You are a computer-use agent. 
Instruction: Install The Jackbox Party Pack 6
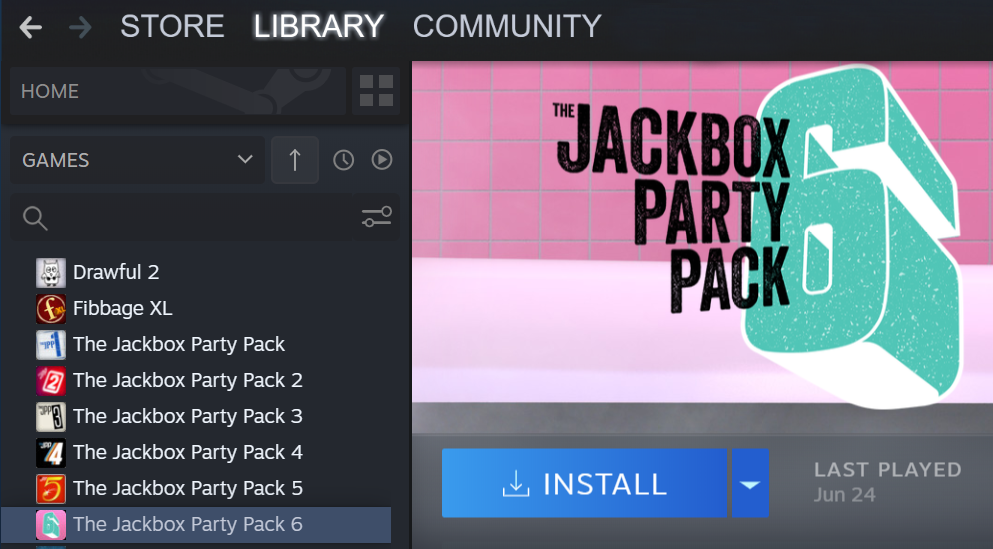point(584,483)
